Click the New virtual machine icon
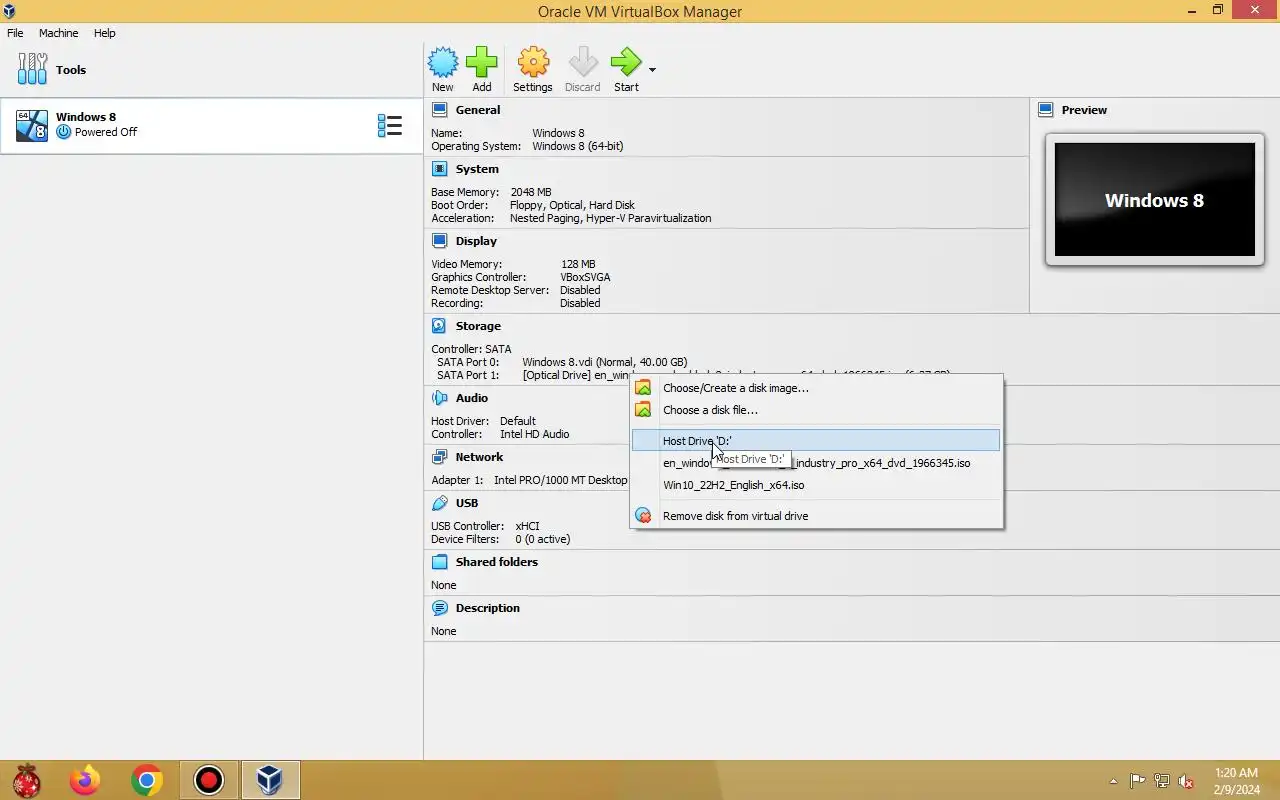Screen dimensions: 1280x800 tap(443, 62)
